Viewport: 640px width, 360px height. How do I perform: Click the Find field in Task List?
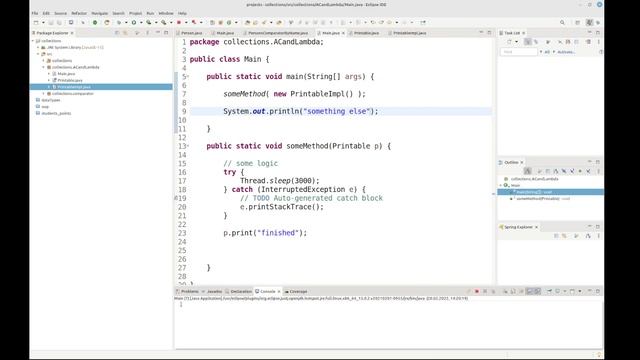(519, 52)
